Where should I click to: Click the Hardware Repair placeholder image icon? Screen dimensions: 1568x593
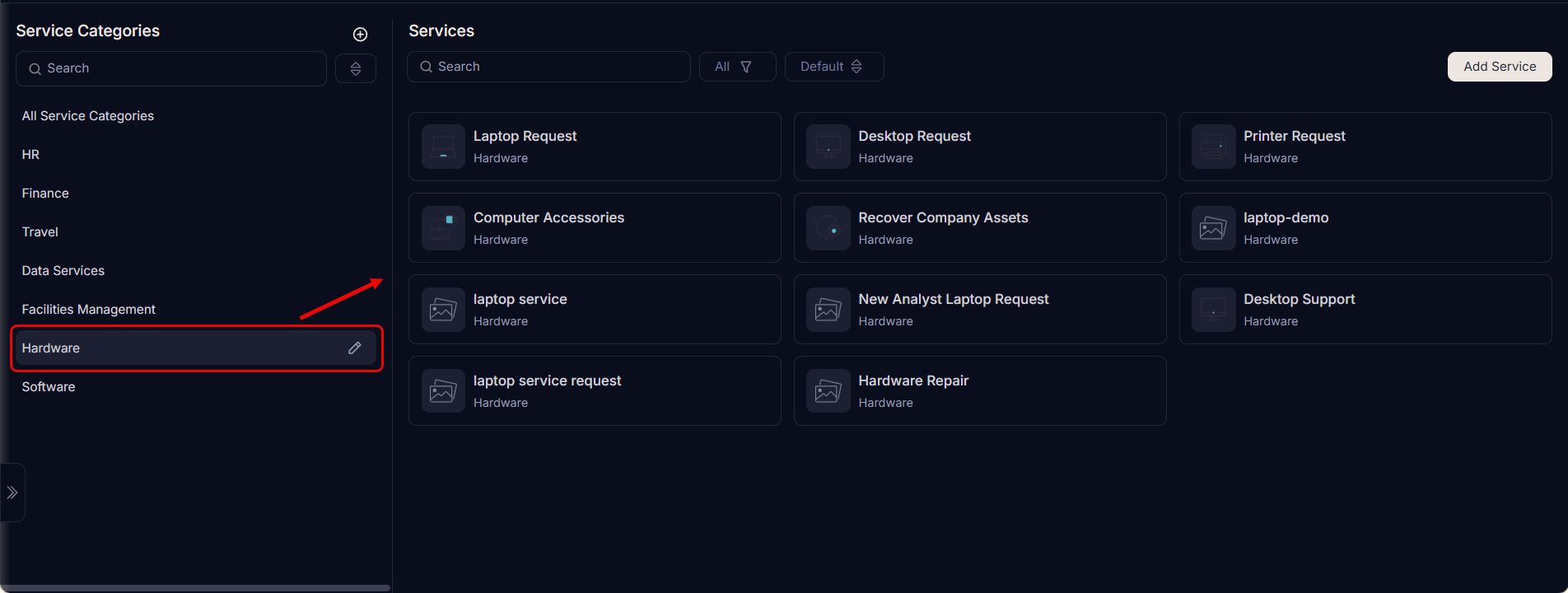828,391
